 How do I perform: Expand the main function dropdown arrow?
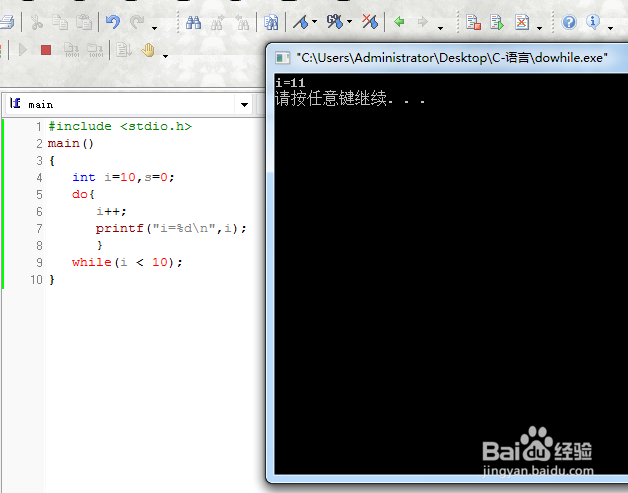pyautogui.click(x=244, y=105)
